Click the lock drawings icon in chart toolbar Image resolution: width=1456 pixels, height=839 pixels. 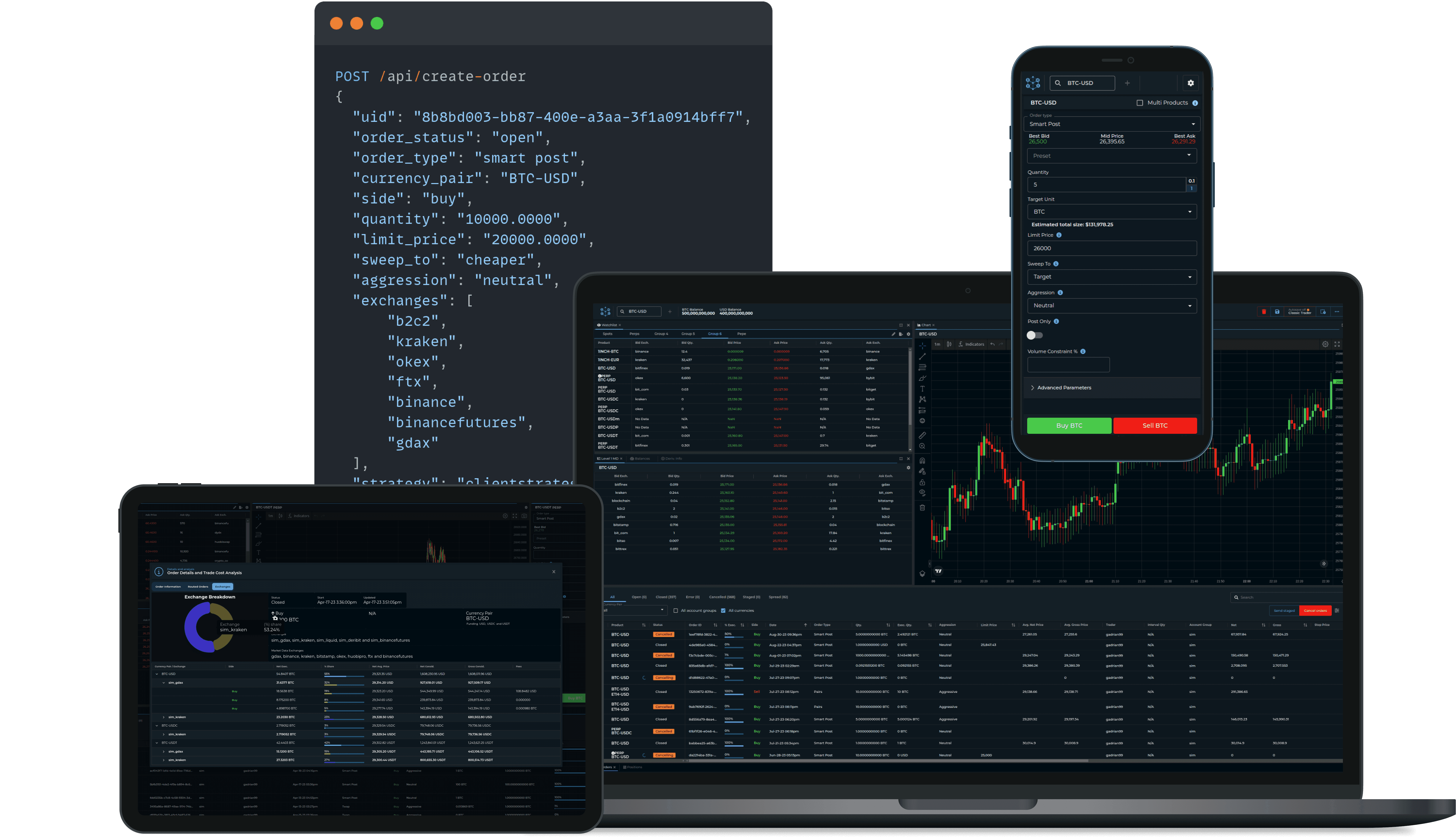click(922, 482)
